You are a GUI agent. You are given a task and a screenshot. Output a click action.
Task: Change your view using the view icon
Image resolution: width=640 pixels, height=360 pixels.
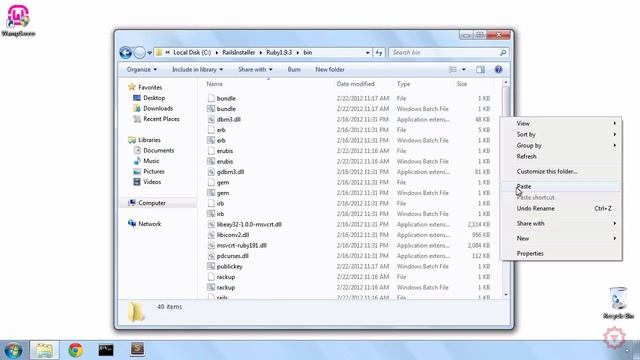(453, 70)
